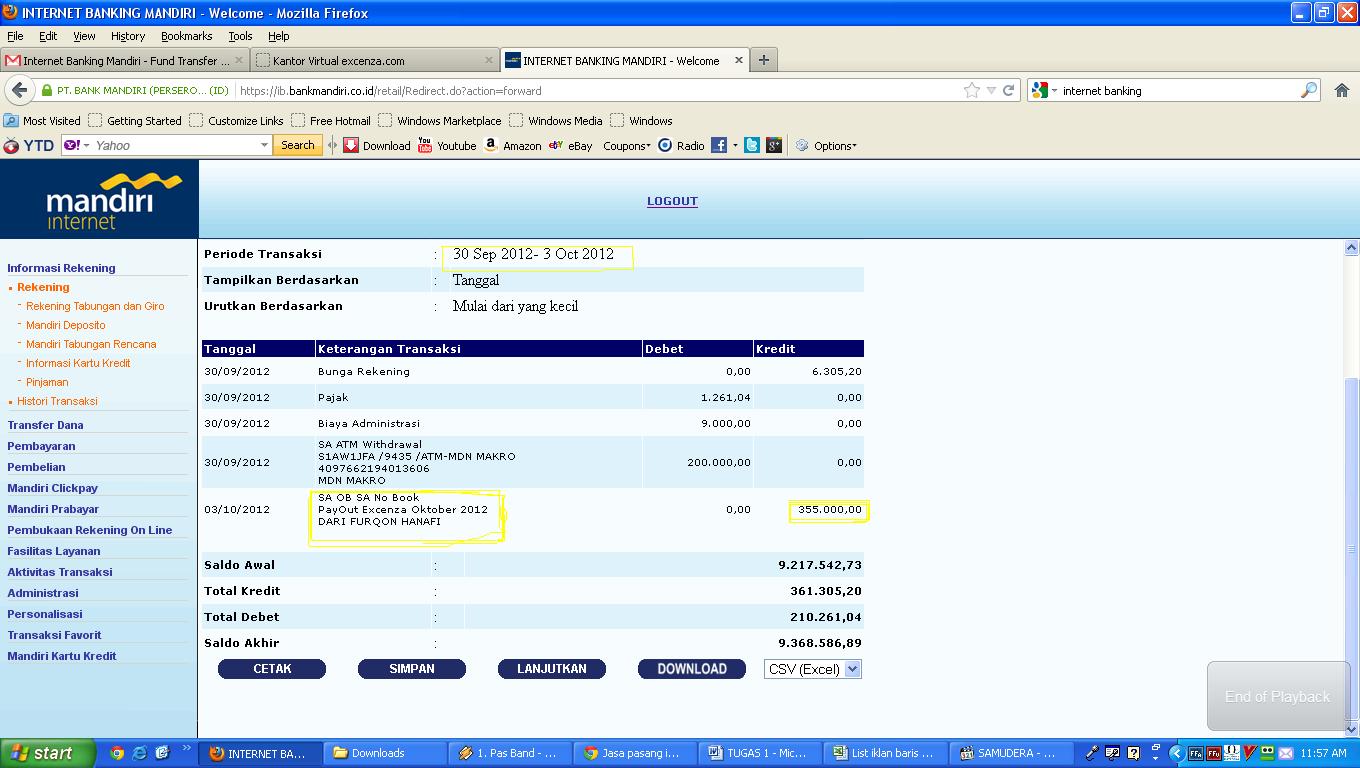Click the Download toolbar button icon
1360x768 pixels.
click(351, 145)
